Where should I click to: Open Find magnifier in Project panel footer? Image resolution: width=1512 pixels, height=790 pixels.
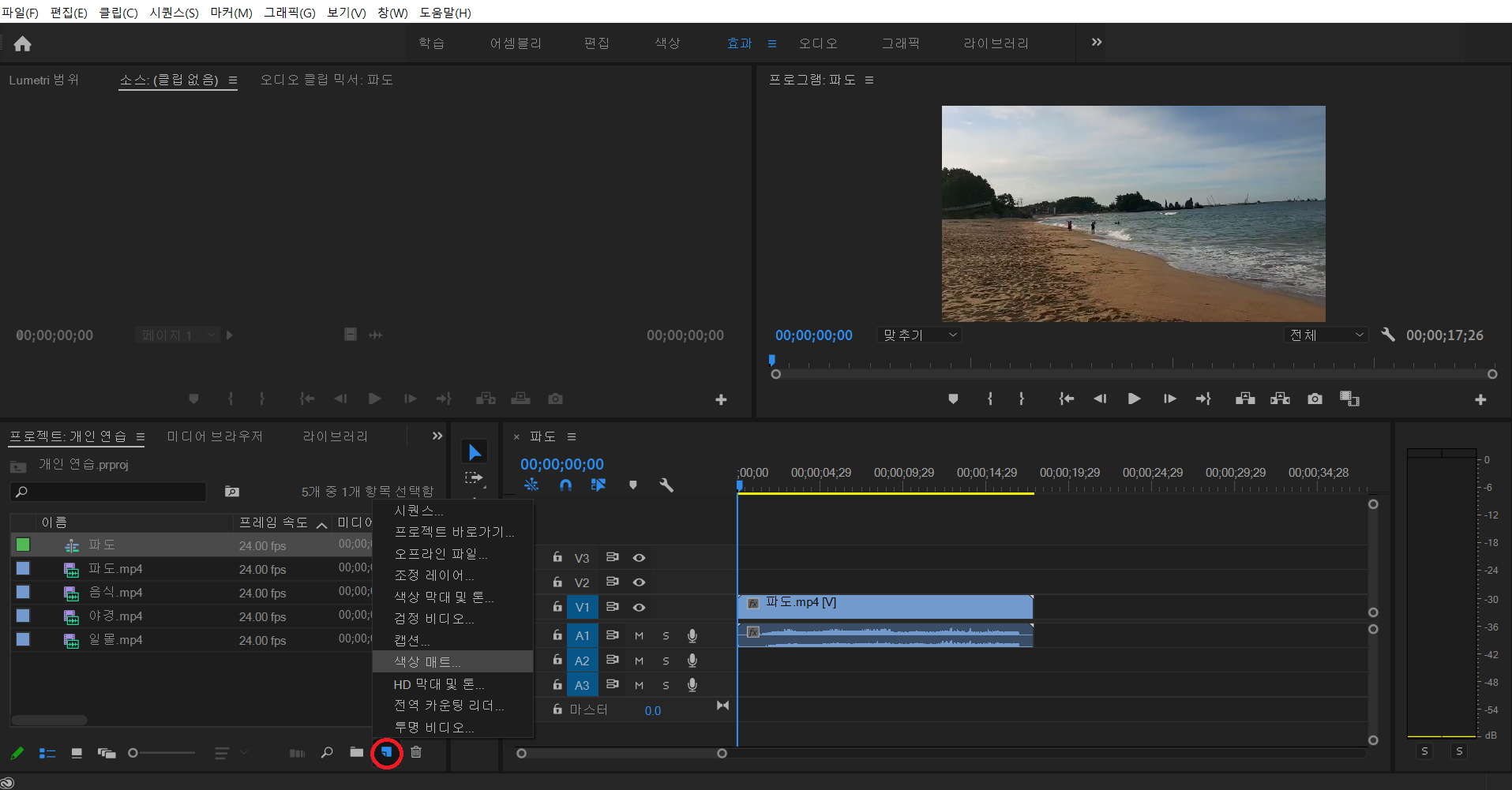point(327,752)
